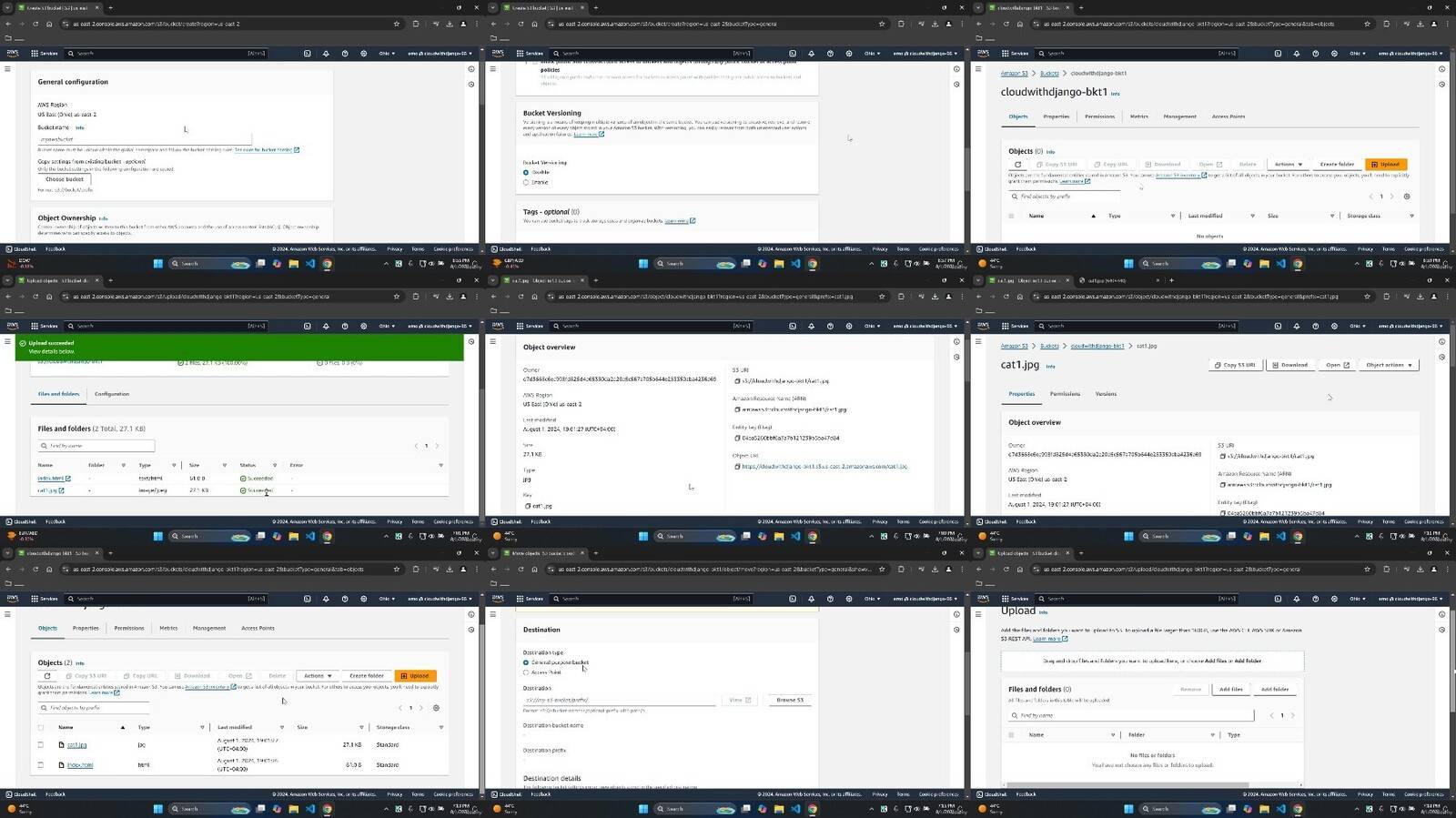Screen dimensions: 1456x818
Task: Choose General purpose bucket destination type
Action: pyautogui.click(x=526, y=662)
